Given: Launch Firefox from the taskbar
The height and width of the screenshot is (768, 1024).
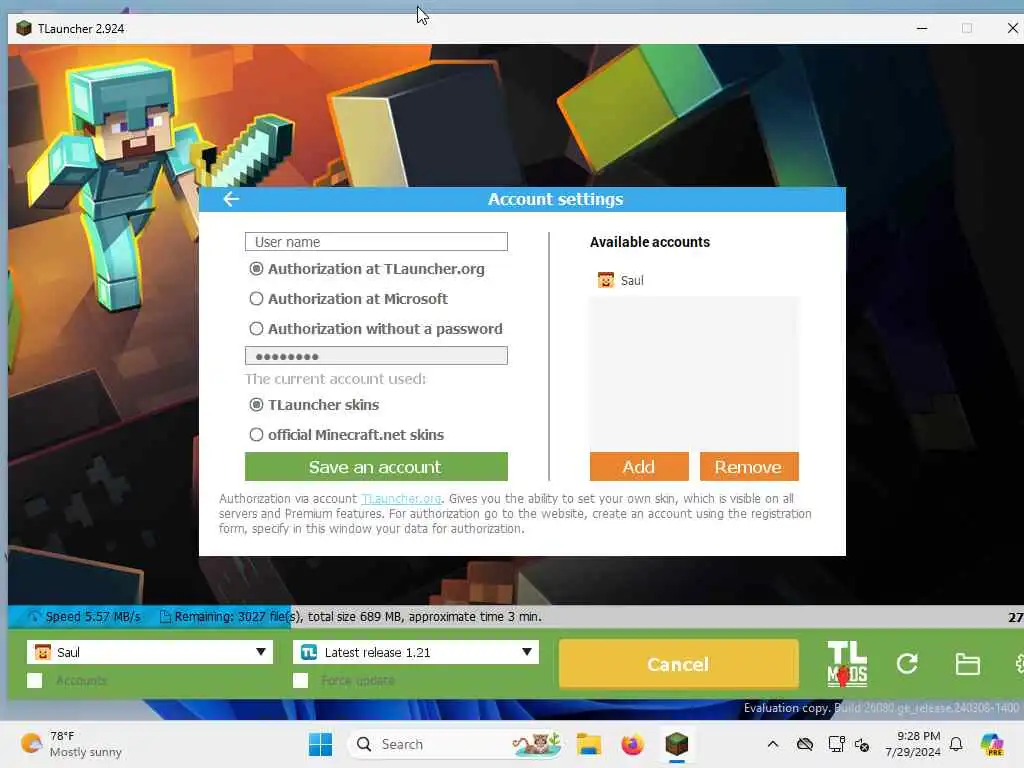Looking at the screenshot, I should click(x=632, y=744).
